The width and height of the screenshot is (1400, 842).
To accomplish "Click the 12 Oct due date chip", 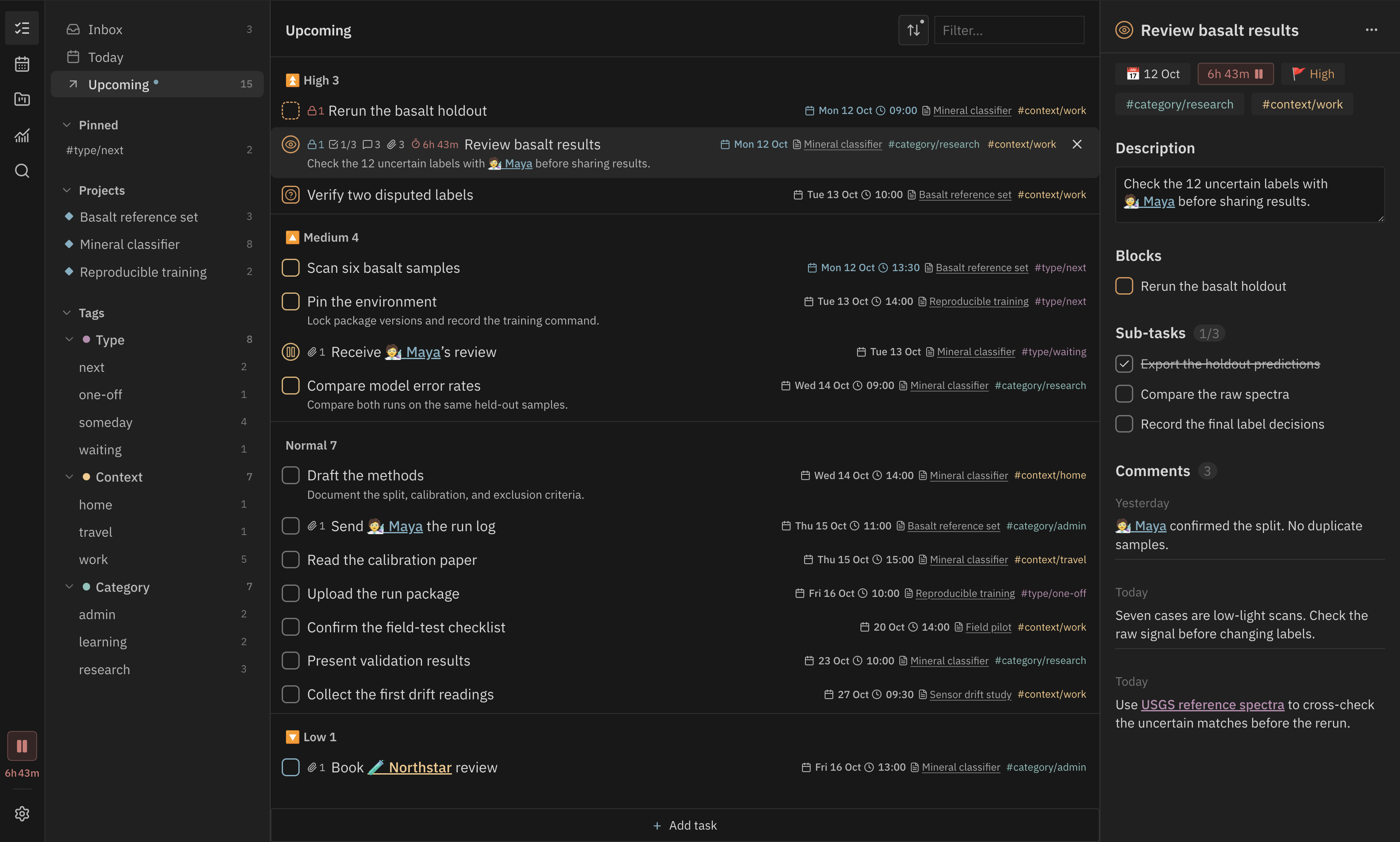I will point(1153,74).
